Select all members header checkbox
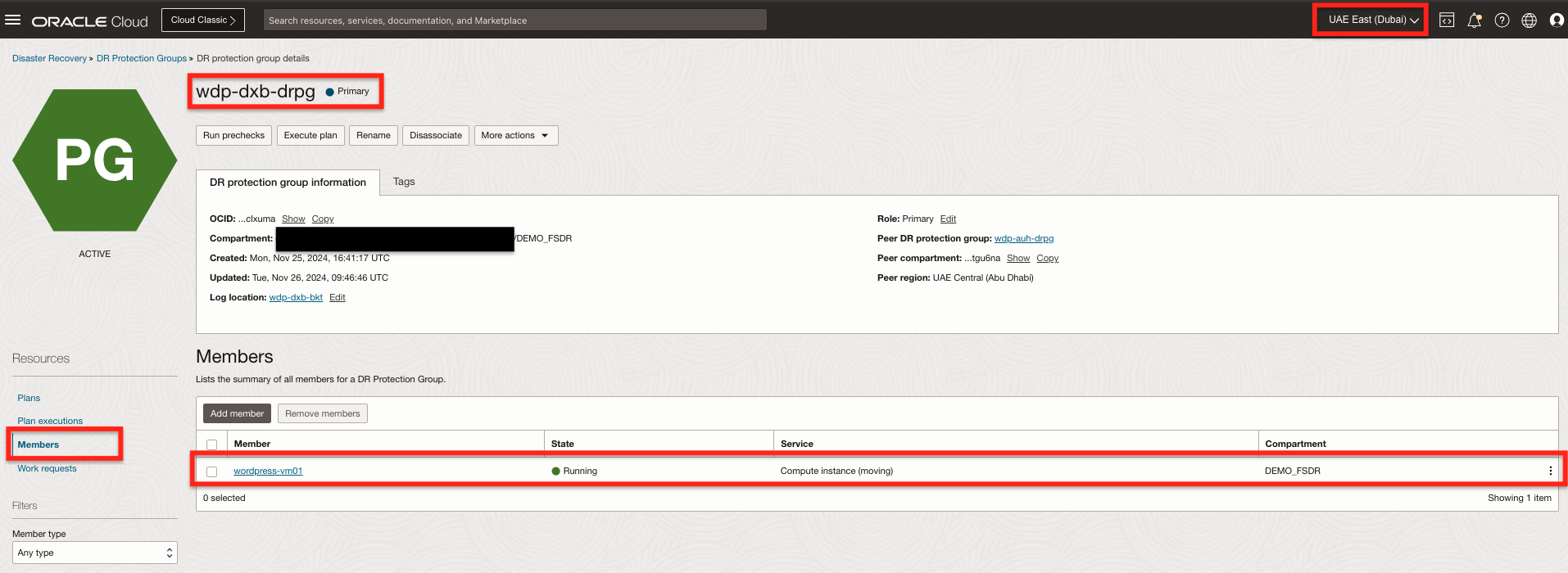This screenshot has width=1568, height=573. pos(212,444)
